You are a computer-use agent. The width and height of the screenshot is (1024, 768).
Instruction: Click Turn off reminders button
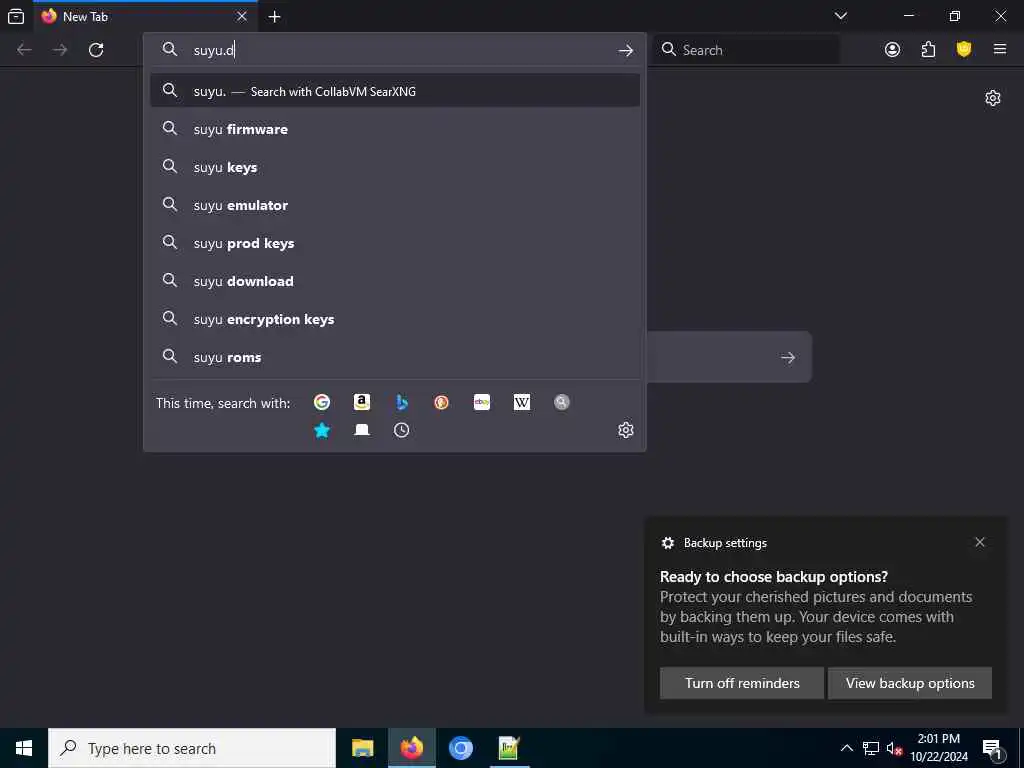click(x=742, y=683)
